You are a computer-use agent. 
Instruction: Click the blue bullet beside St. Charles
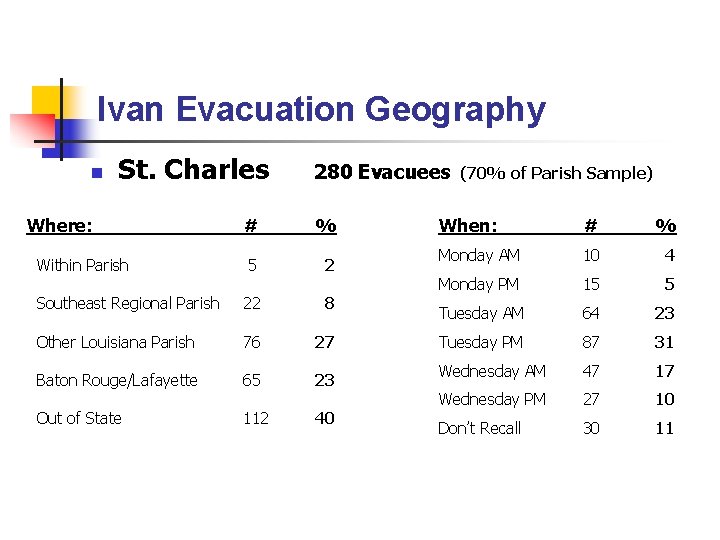(x=97, y=173)
